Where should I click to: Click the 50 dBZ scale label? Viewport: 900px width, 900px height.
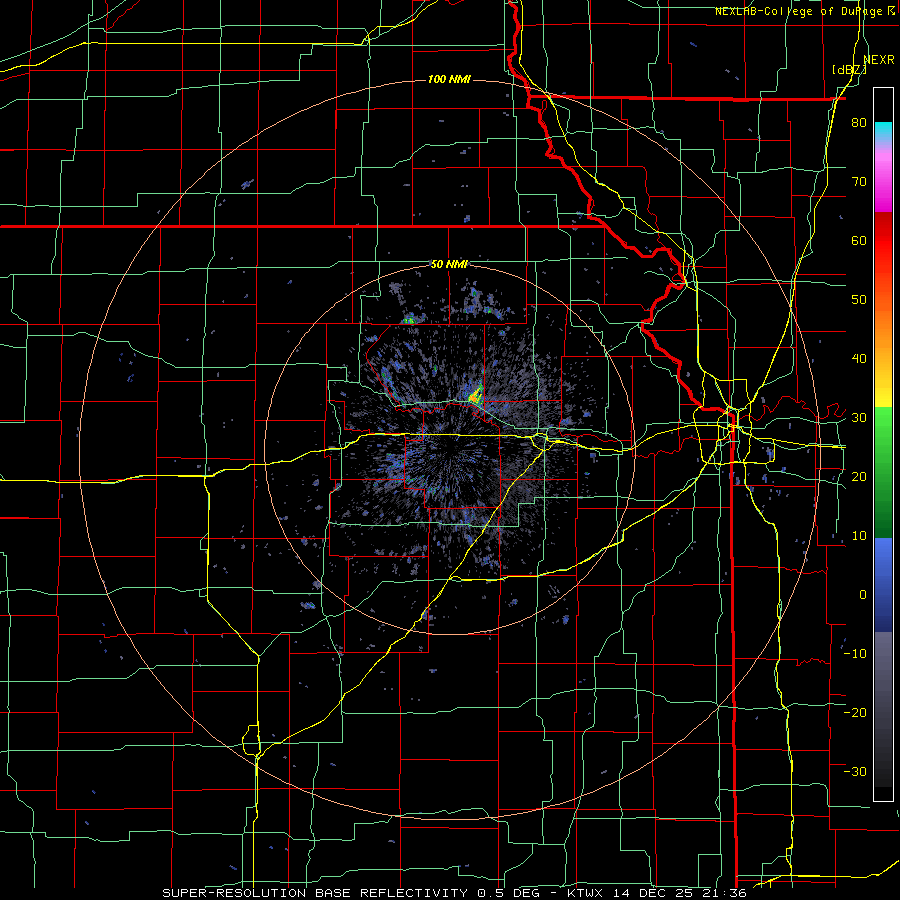(x=859, y=300)
